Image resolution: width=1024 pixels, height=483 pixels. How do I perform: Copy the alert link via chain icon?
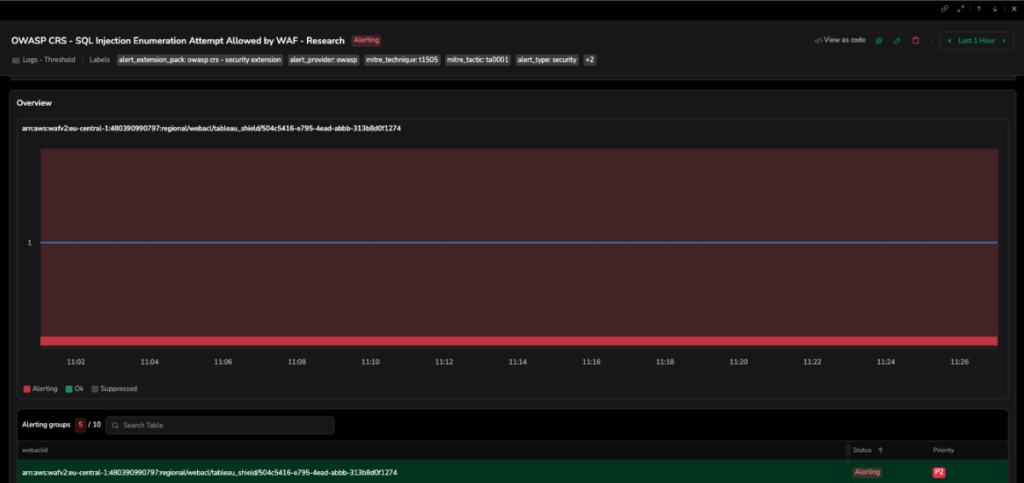pyautogui.click(x=945, y=9)
